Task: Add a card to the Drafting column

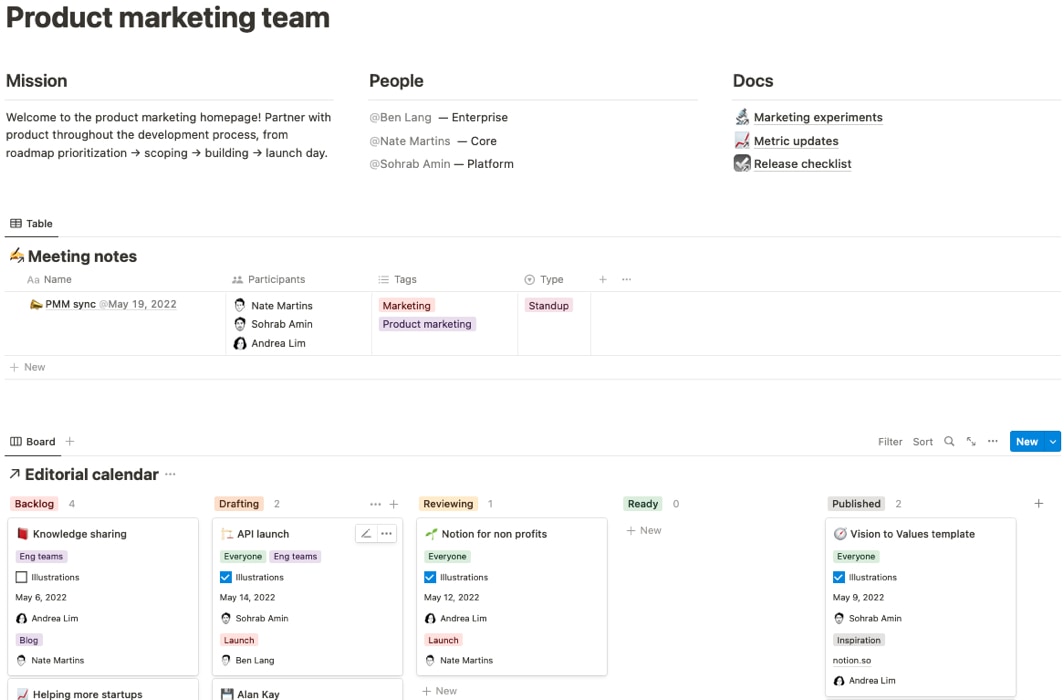Action: click(392, 503)
